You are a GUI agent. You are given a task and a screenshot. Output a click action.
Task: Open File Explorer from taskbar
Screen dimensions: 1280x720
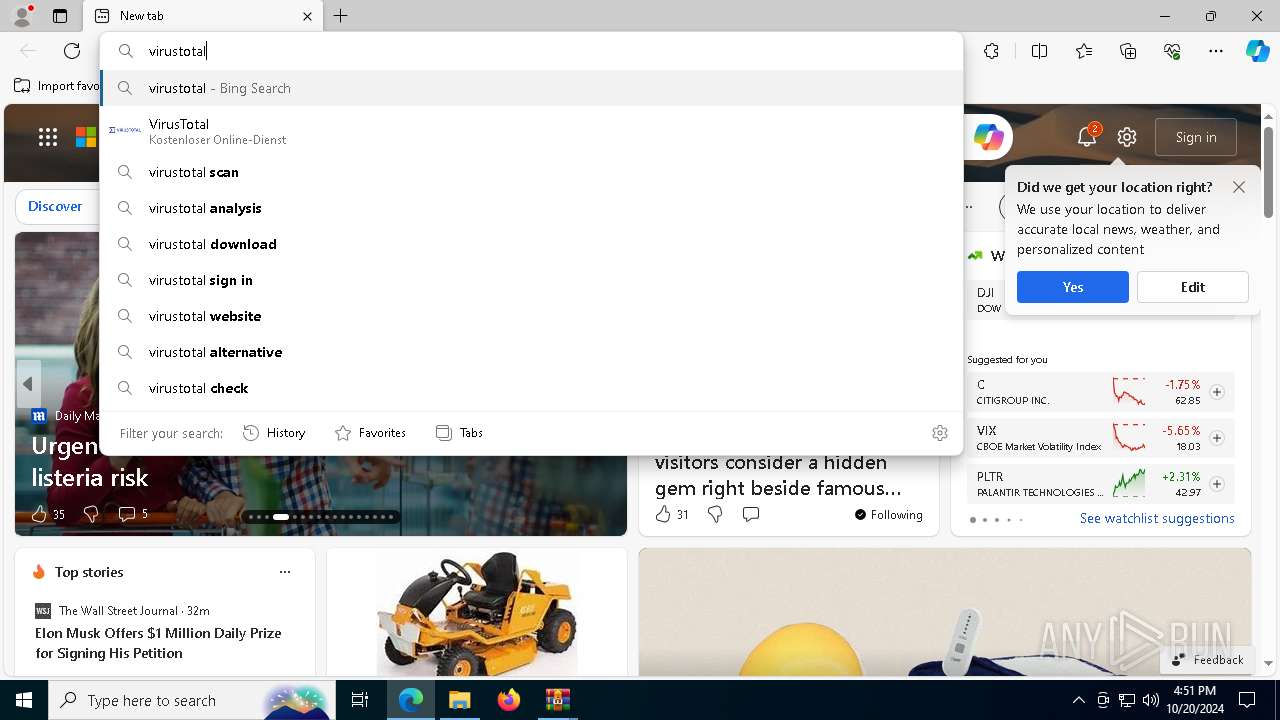pos(459,700)
